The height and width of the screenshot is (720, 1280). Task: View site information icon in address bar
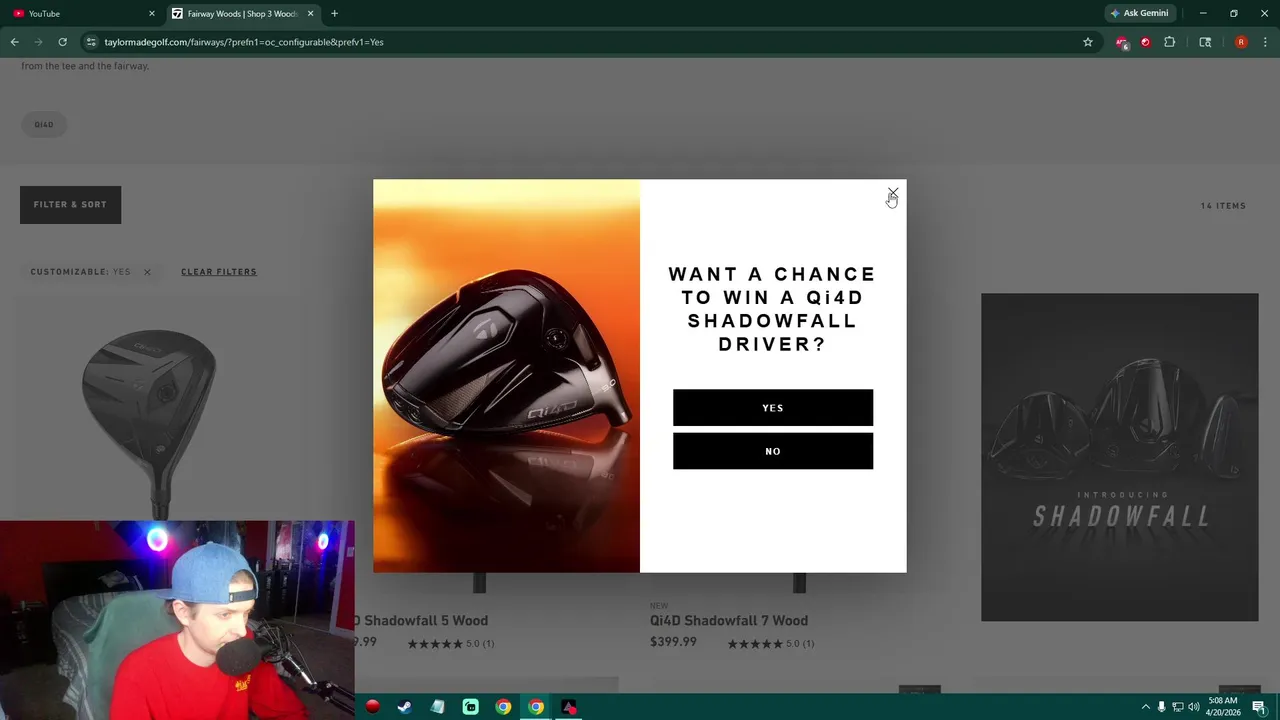click(91, 42)
